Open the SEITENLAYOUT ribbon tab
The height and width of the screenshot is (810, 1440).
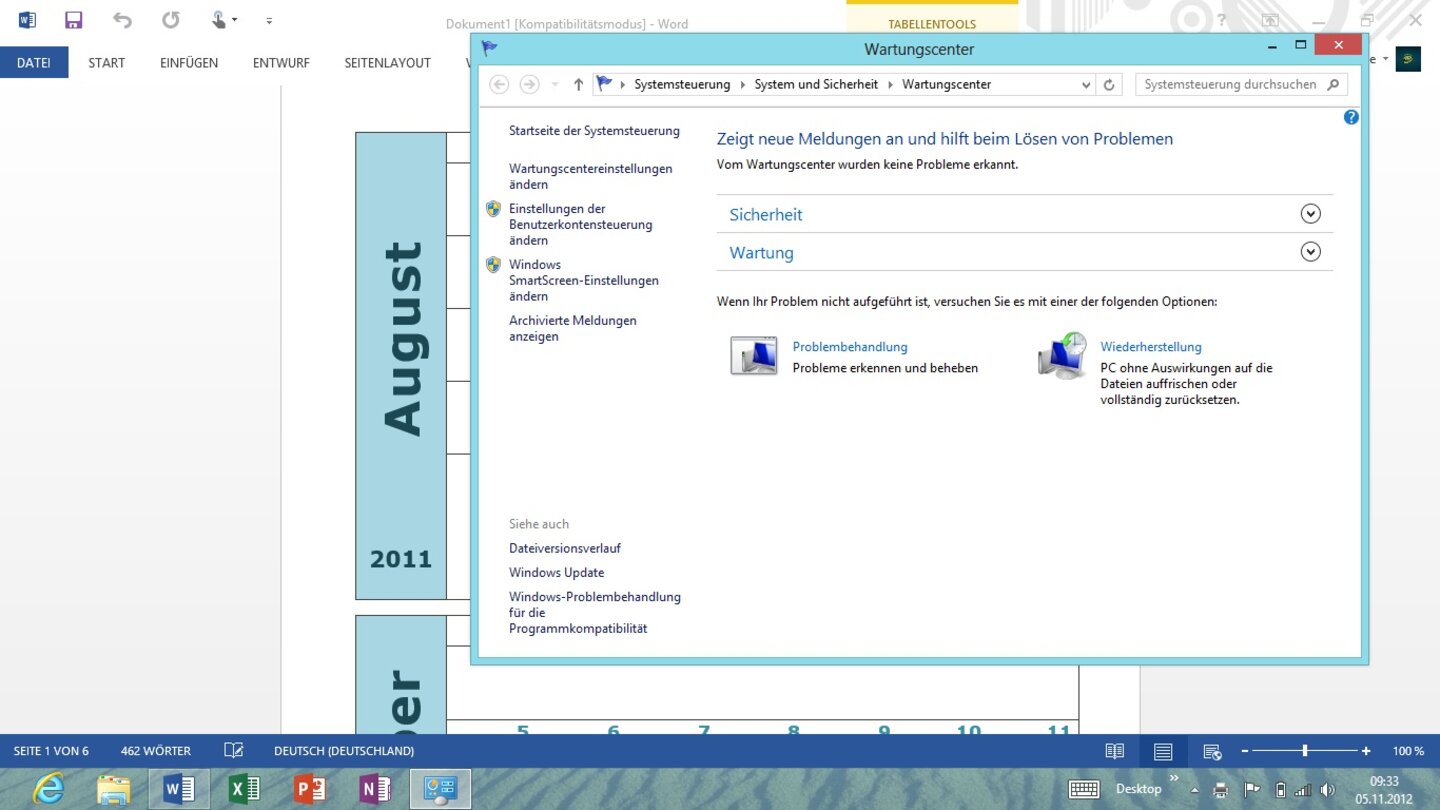[387, 62]
